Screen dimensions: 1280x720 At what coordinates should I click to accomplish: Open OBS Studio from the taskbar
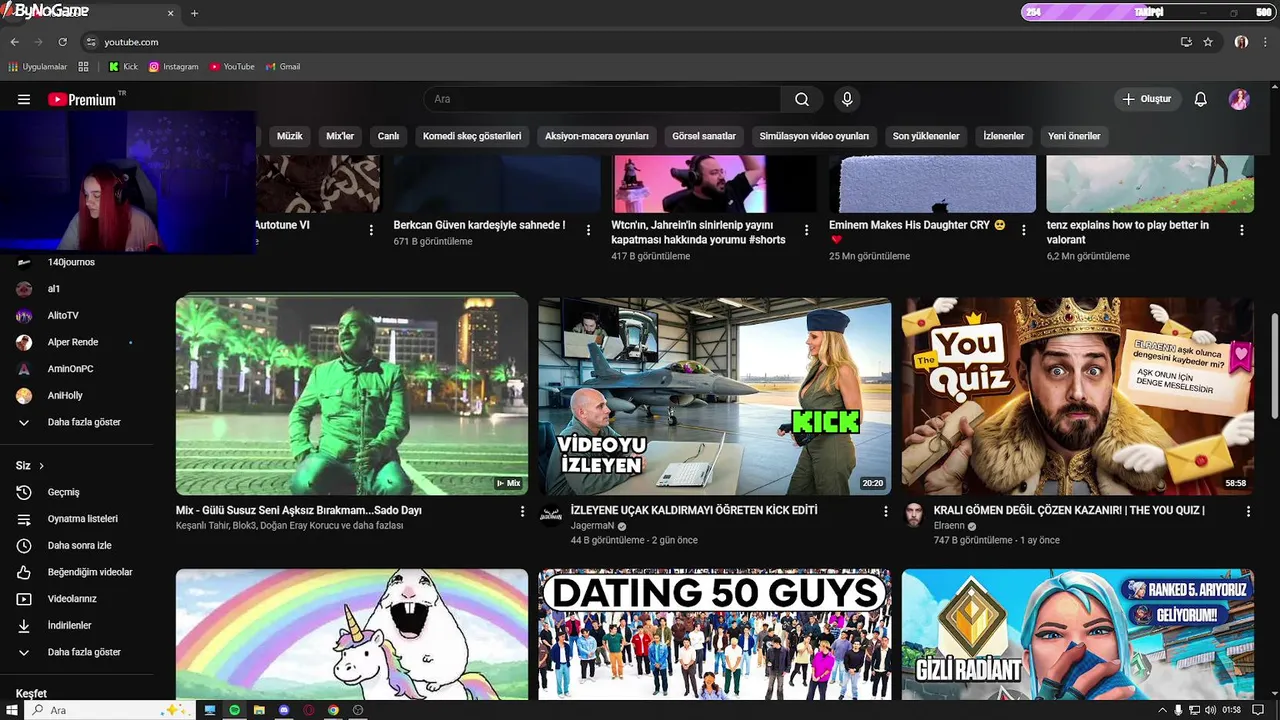pyautogui.click(x=358, y=710)
